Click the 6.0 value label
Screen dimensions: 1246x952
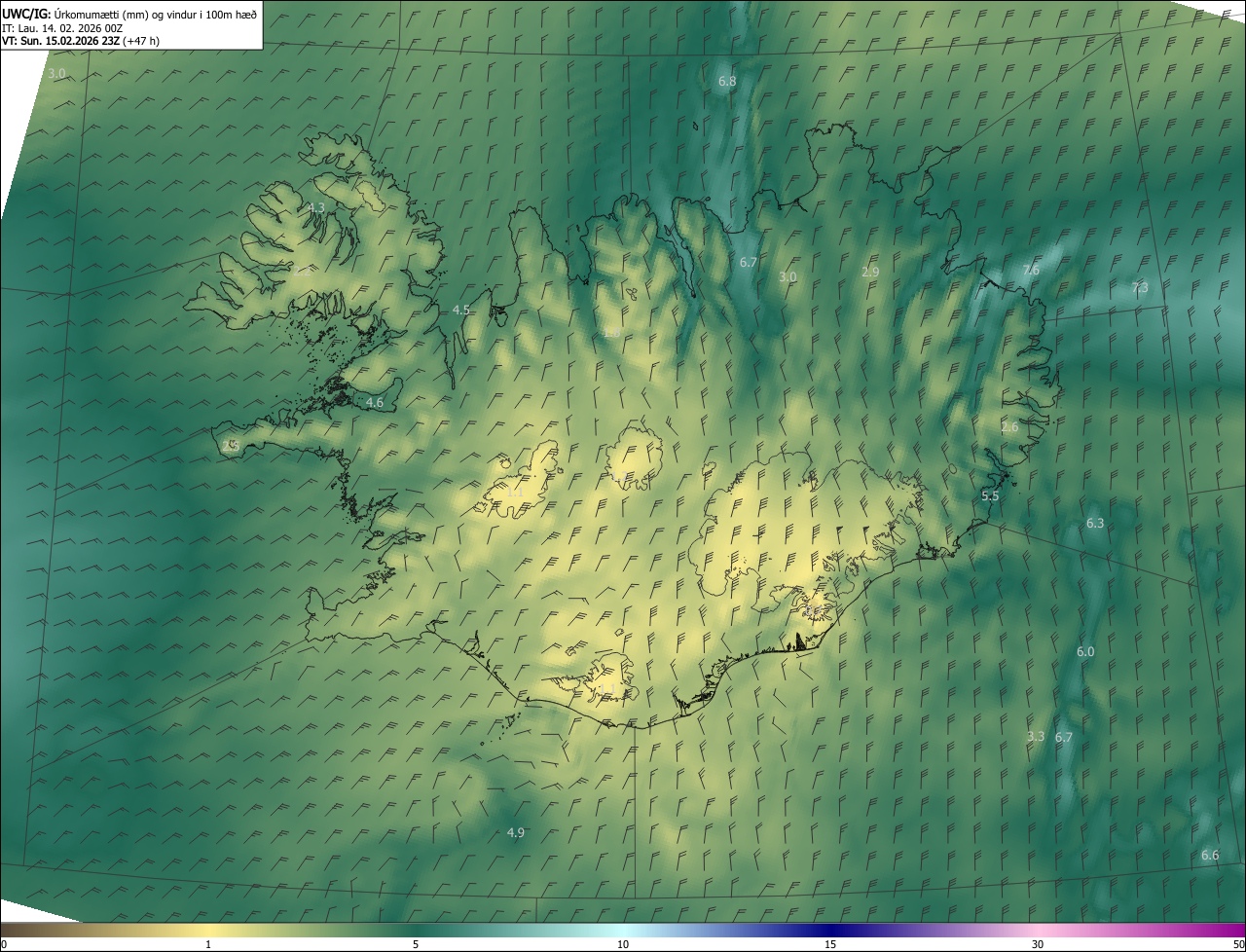[1085, 652]
